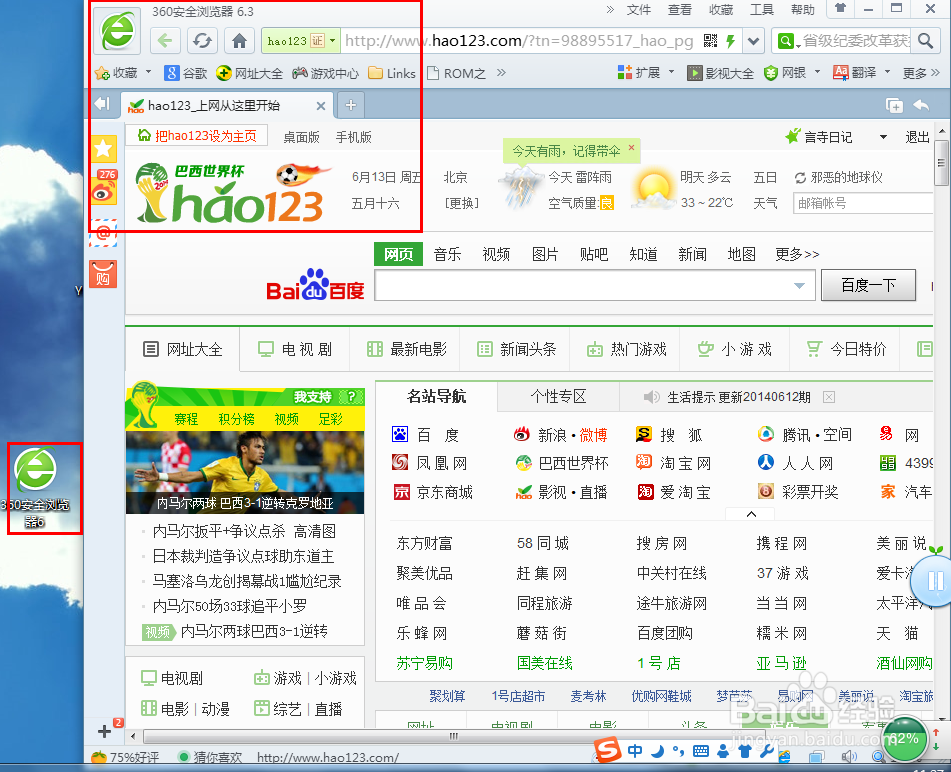
Task: Open Baidu search suggestions dropdown arrow
Action: pyautogui.click(x=799, y=286)
